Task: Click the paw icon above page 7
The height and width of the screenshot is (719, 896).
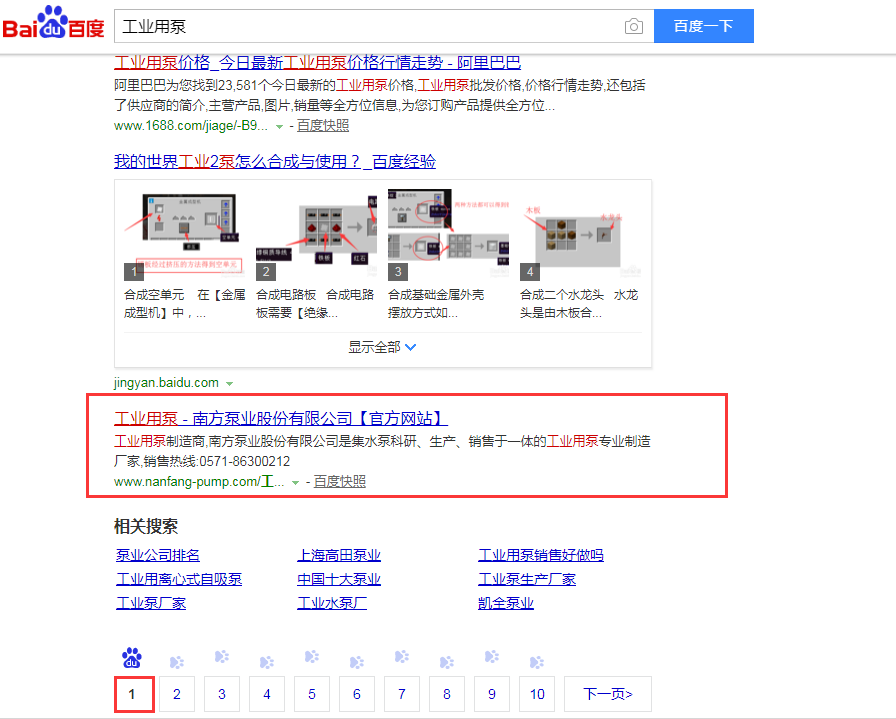Action: point(402,656)
